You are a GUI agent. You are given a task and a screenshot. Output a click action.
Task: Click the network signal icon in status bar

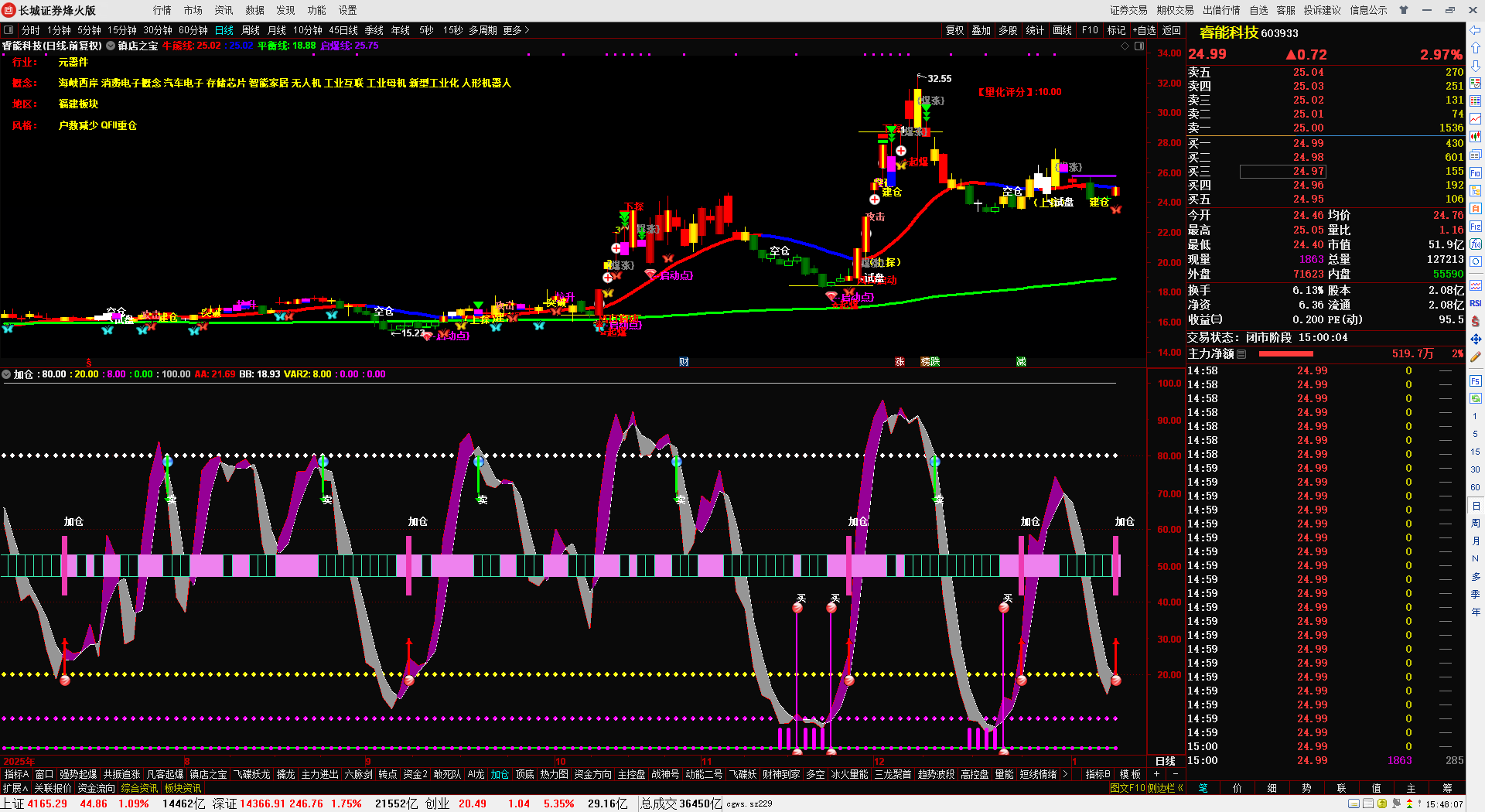click(1397, 803)
